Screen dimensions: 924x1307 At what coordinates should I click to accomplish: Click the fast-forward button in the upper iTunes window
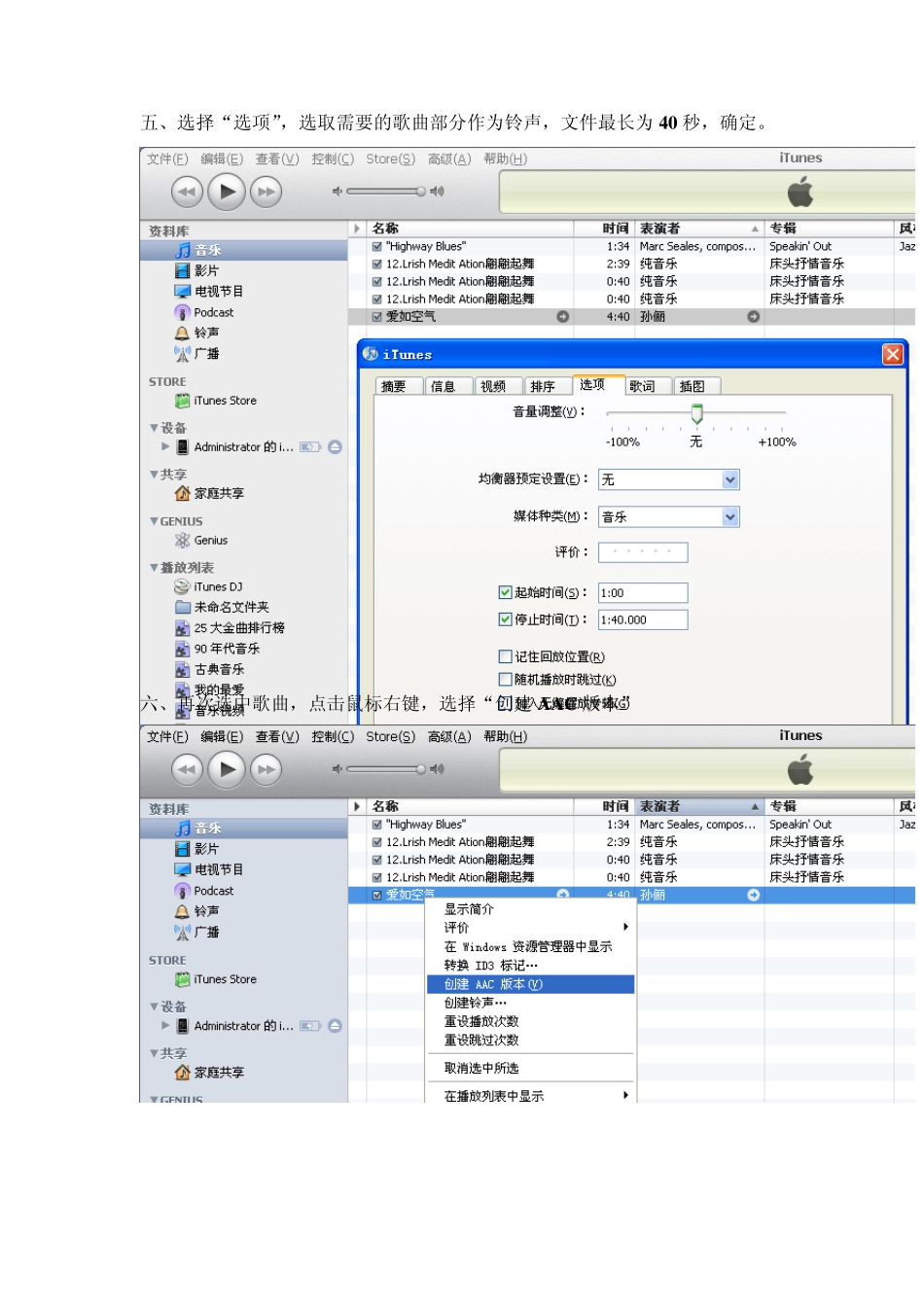(x=267, y=192)
